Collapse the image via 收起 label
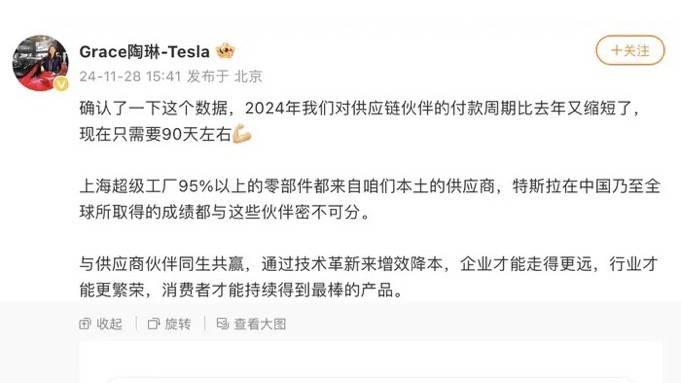The width and height of the screenshot is (681, 383). click(x=109, y=324)
